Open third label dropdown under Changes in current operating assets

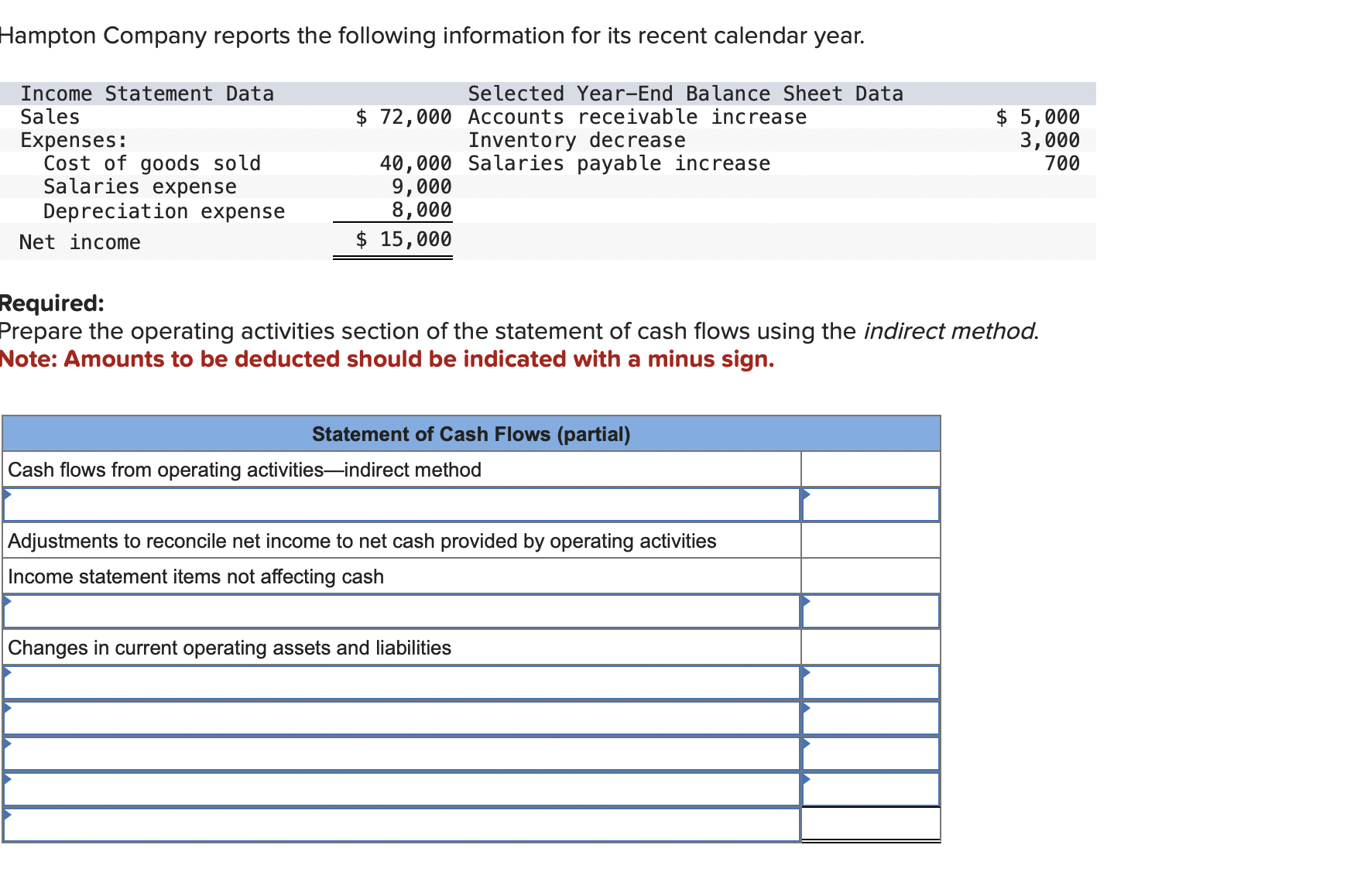[x=401, y=754]
